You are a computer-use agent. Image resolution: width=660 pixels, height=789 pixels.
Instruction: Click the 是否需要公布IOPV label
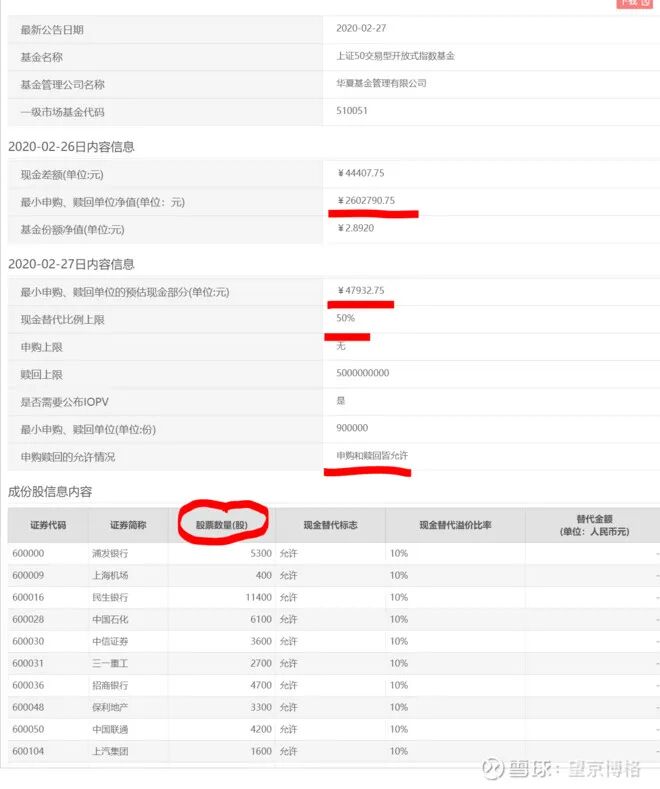[64, 402]
